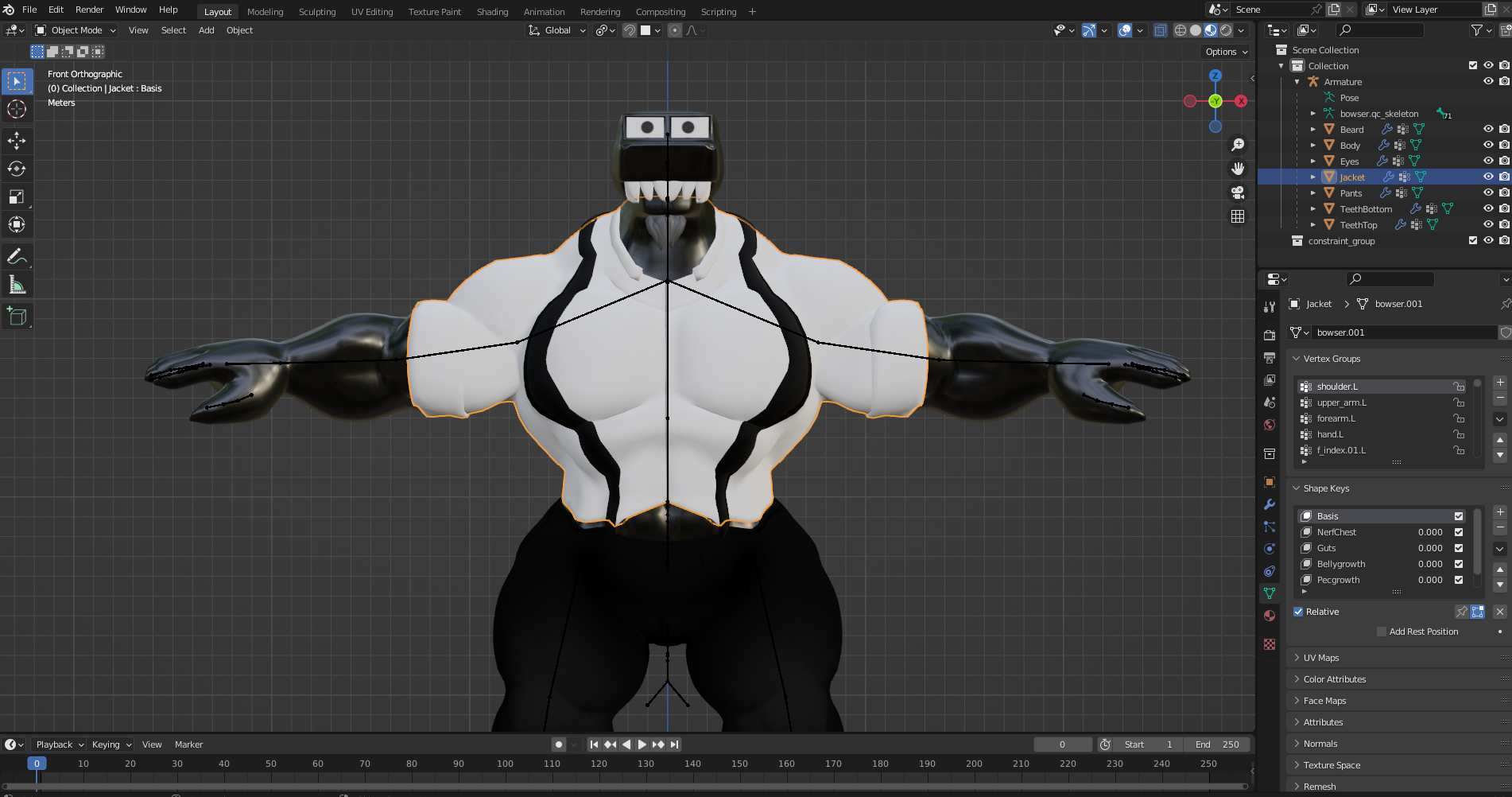This screenshot has width=1512, height=797.
Task: Hide the Pants object in viewport
Action: click(1488, 192)
